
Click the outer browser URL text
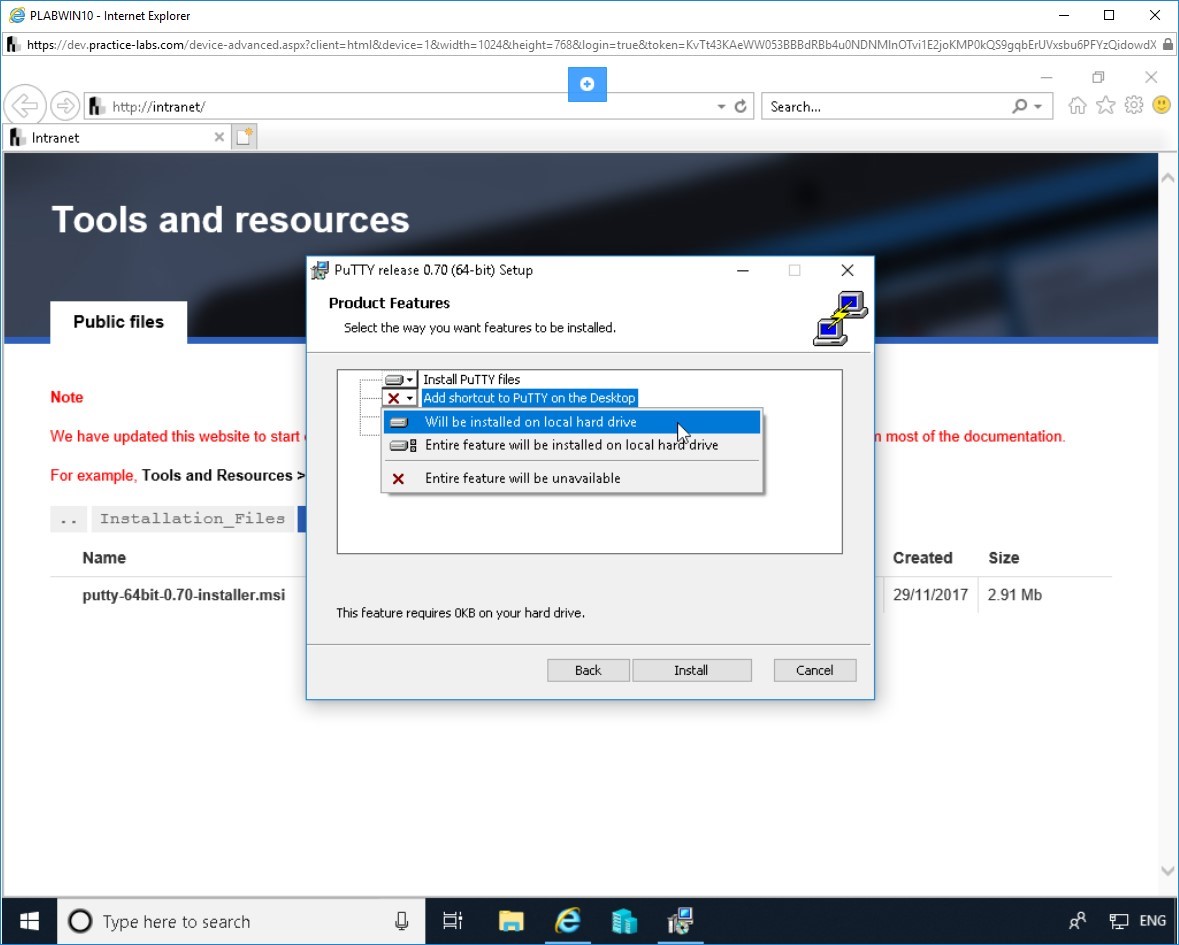[x=591, y=45]
